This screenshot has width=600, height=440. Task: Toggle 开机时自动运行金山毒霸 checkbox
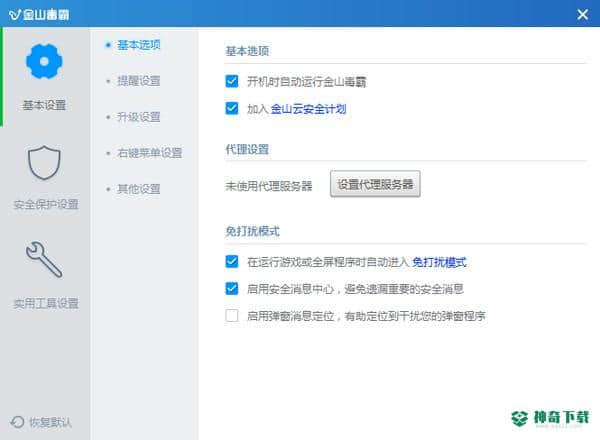coord(232,81)
